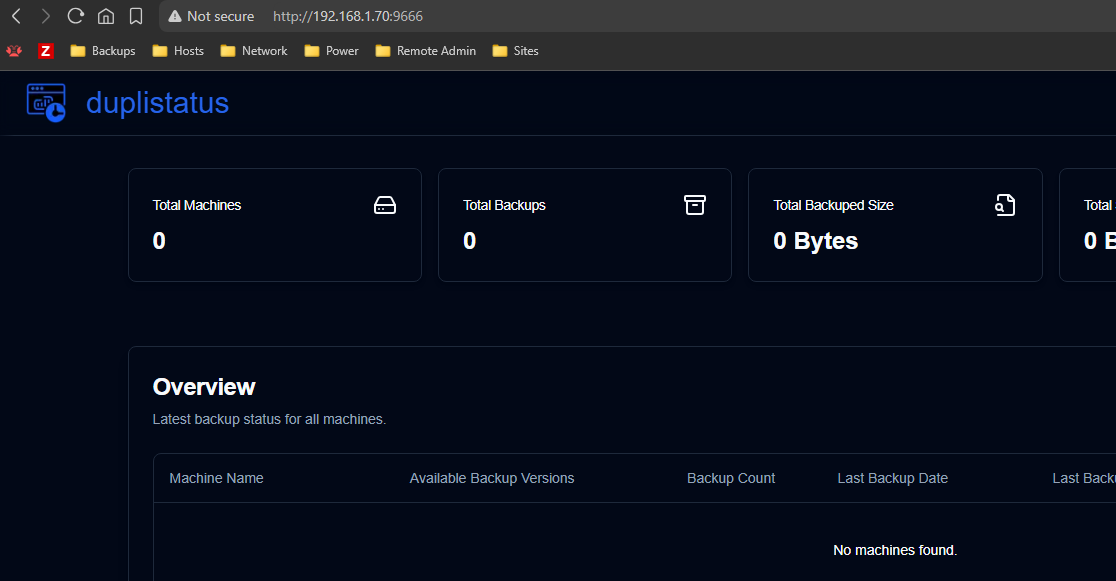Open the Power bookmark folder

pos(331,51)
